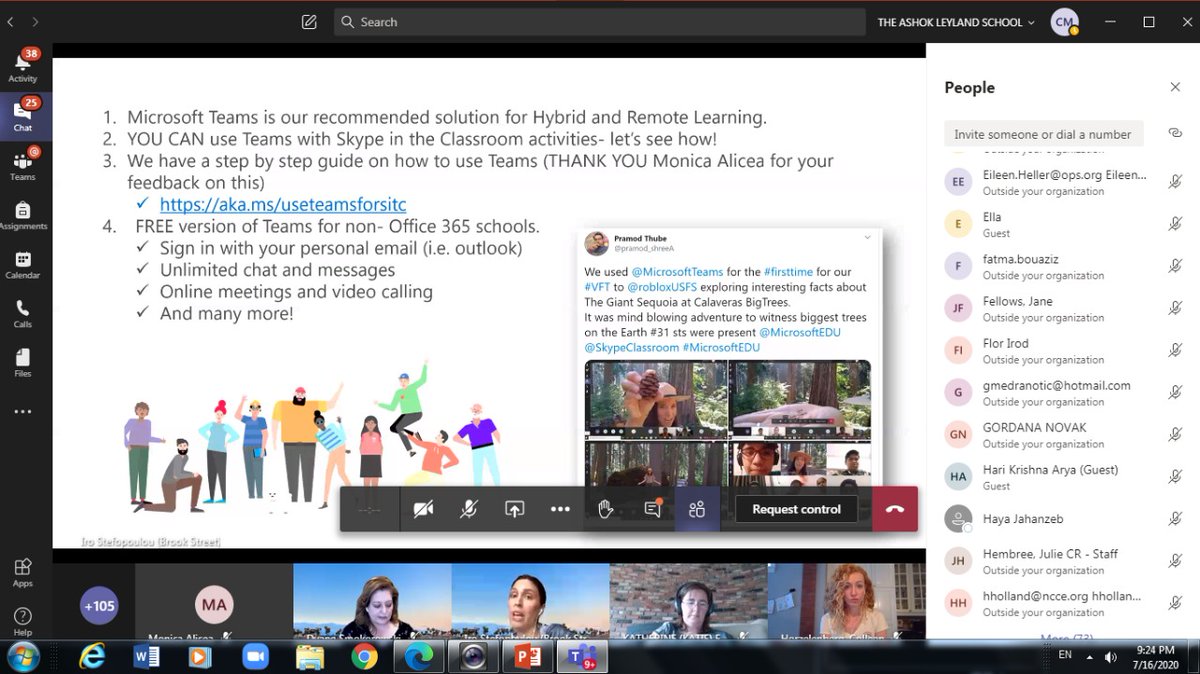Turn the camera on in meeting controls

pos(423,509)
